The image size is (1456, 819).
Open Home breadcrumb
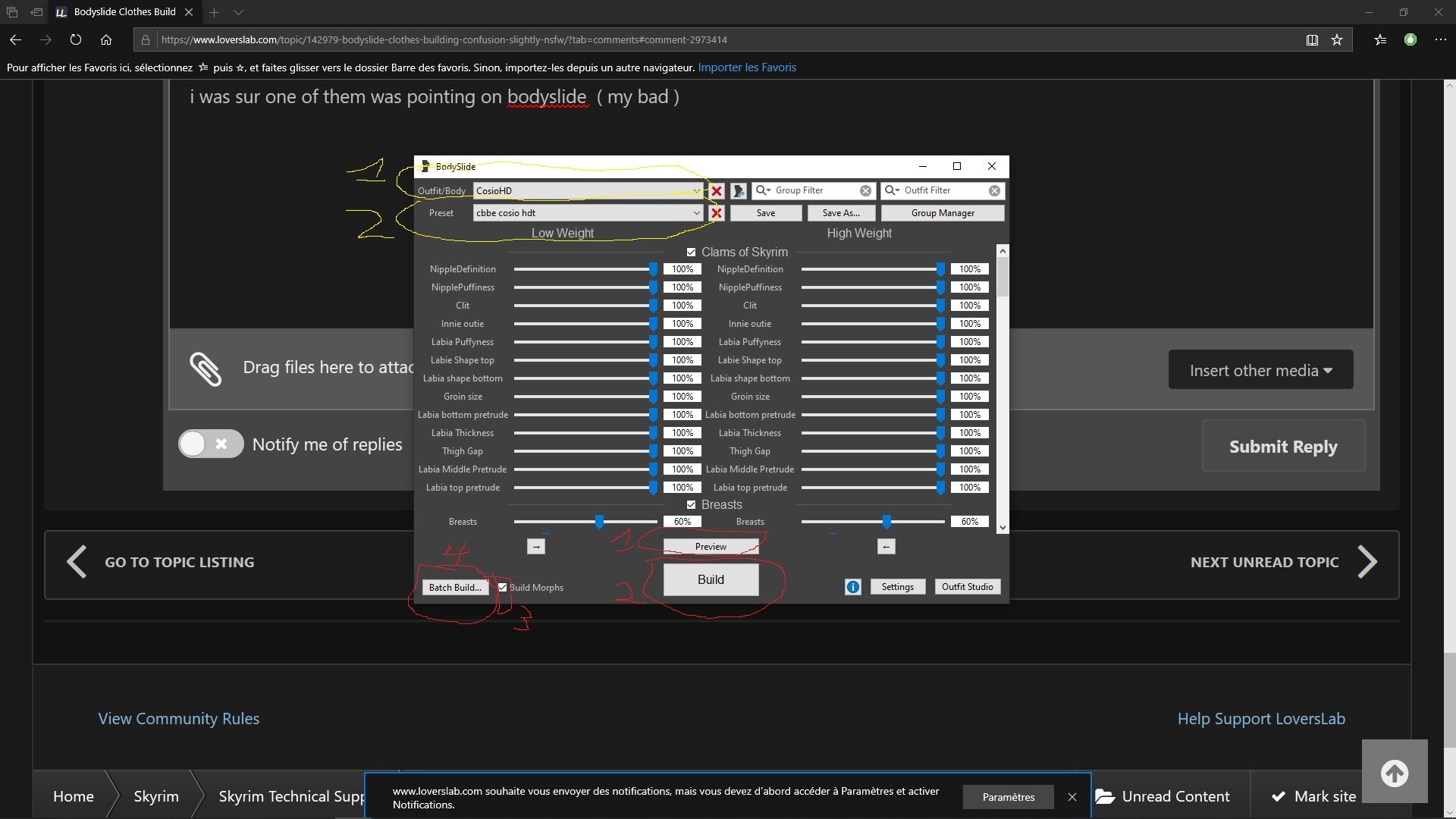pos(74,796)
